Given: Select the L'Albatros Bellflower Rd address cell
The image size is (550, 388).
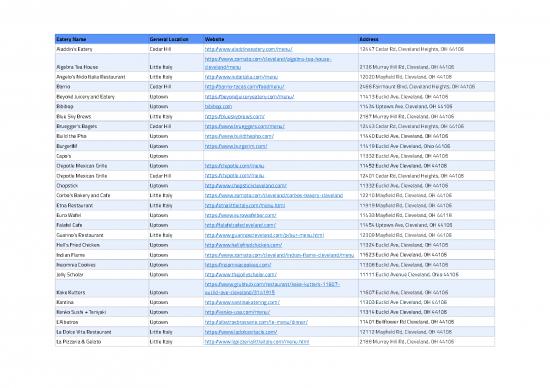Looking at the screenshot, I should tap(427, 322).
